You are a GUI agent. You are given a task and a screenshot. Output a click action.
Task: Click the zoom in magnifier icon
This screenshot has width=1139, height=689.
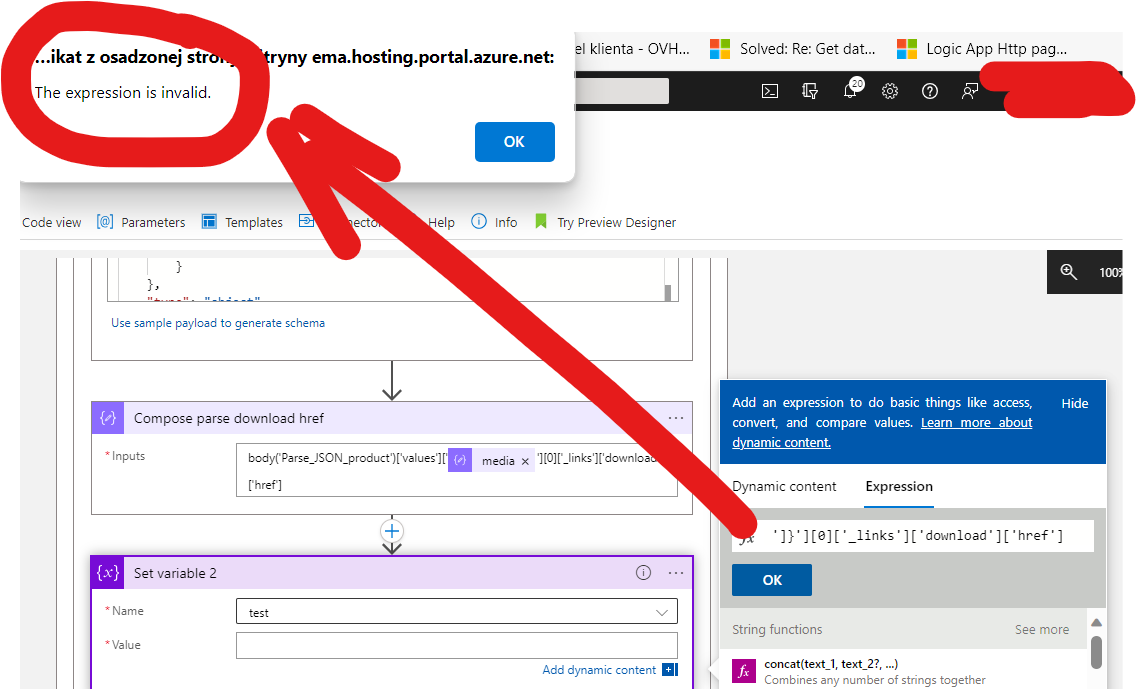pos(1069,272)
